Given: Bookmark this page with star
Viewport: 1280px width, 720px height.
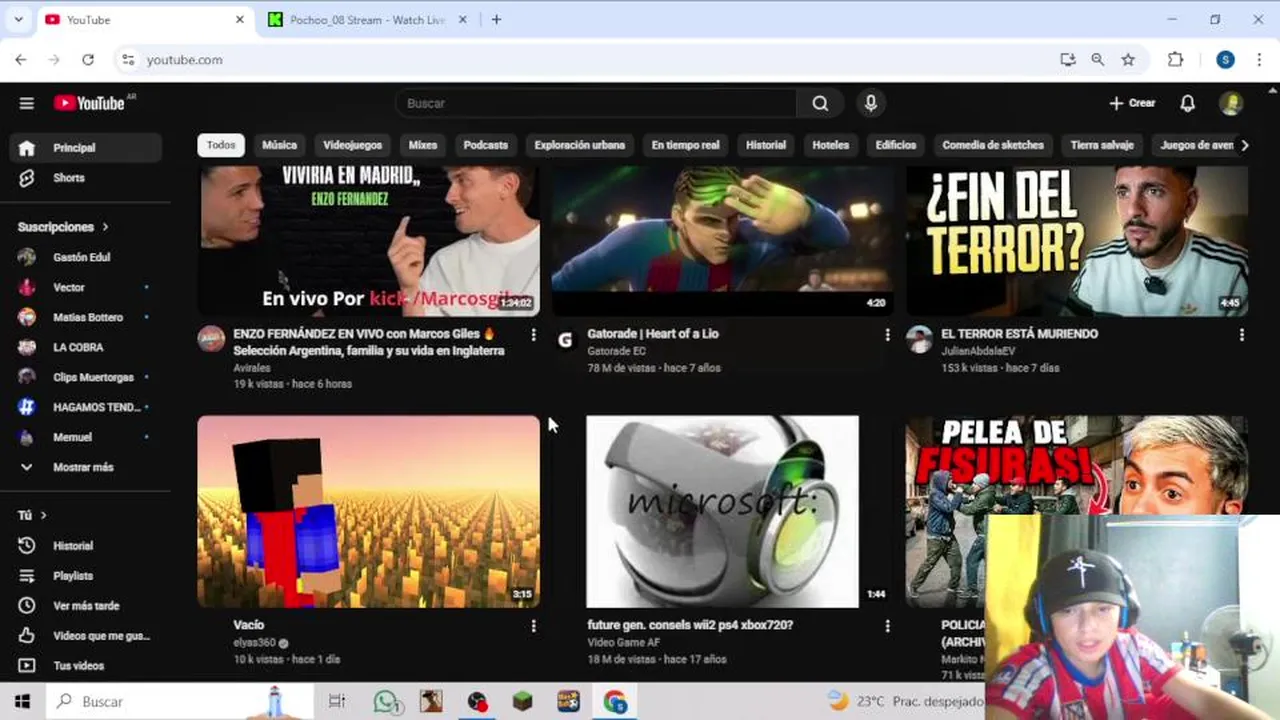Looking at the screenshot, I should (x=1128, y=60).
